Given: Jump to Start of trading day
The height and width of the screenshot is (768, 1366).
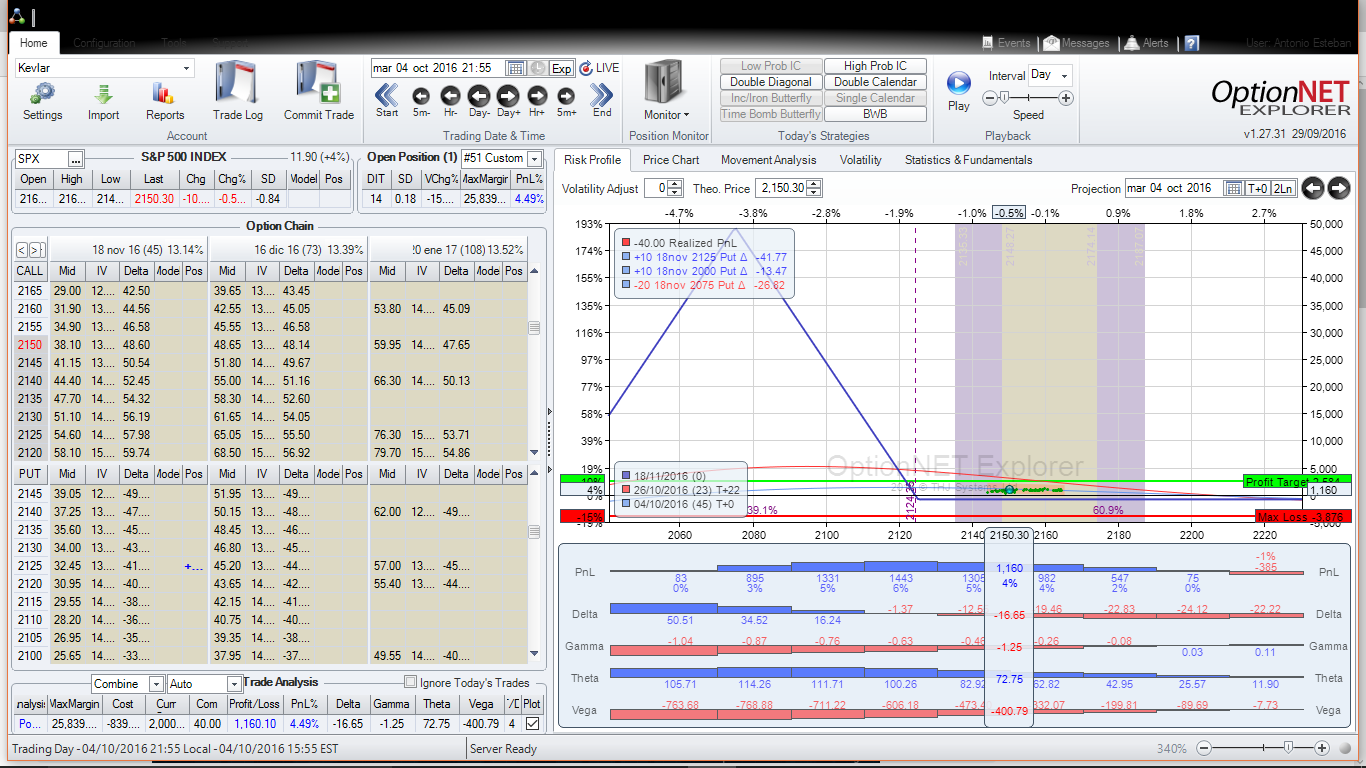Looking at the screenshot, I should 387,96.
